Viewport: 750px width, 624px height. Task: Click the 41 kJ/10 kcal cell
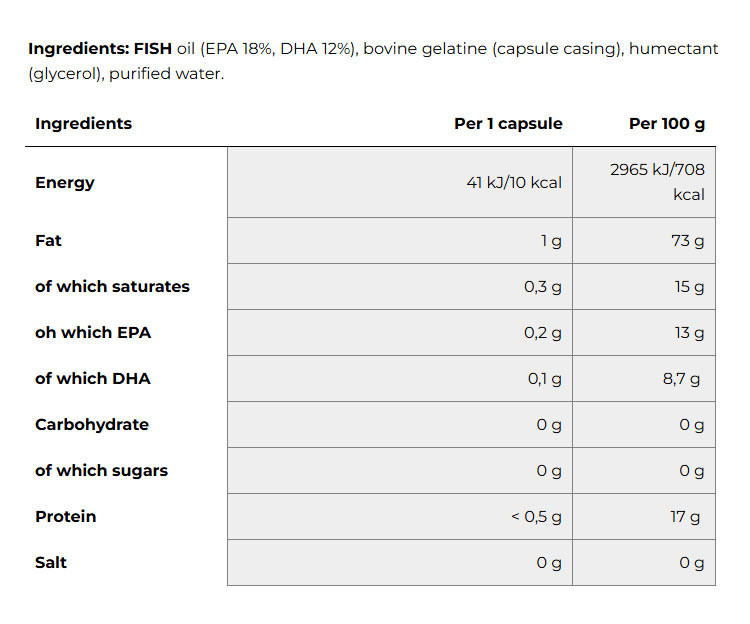[400, 182]
